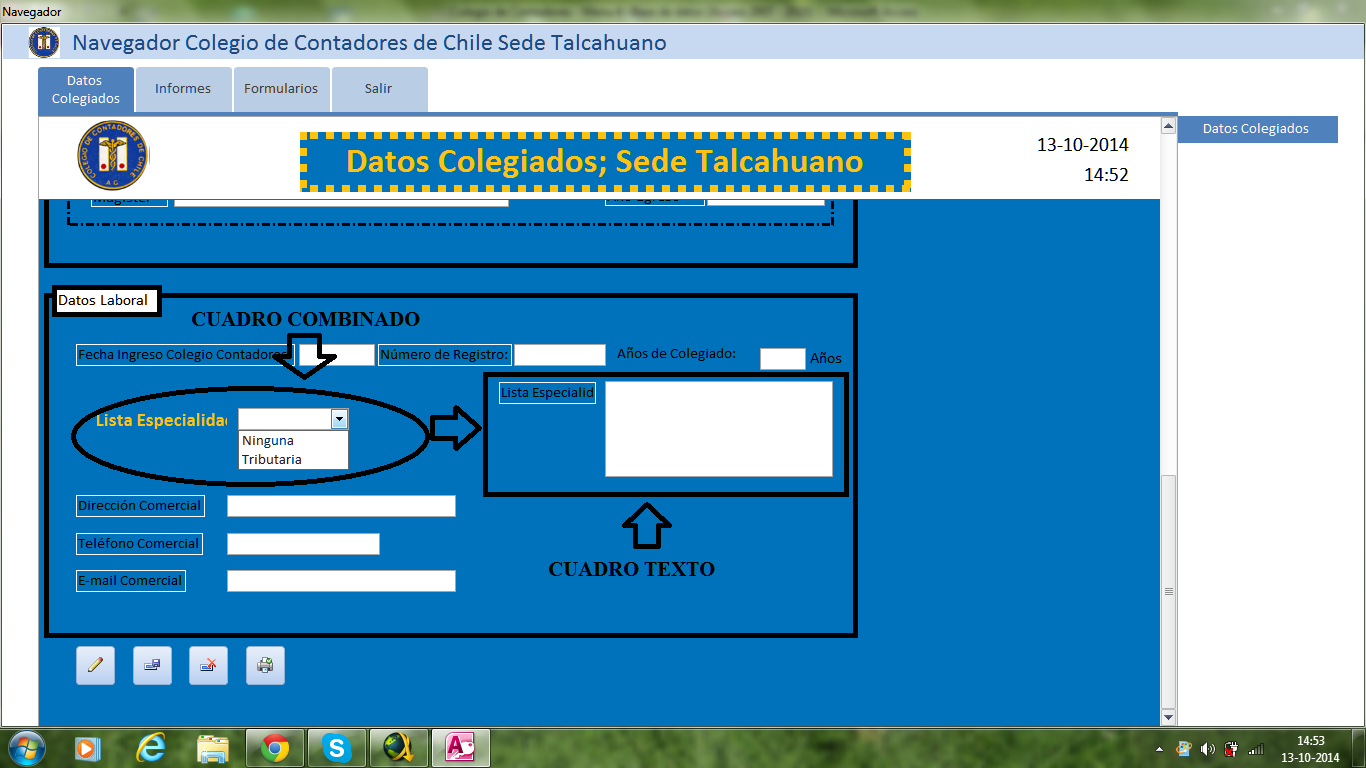Image resolution: width=1366 pixels, height=768 pixels.
Task: Switch to the Formularios tab
Action: (281, 89)
